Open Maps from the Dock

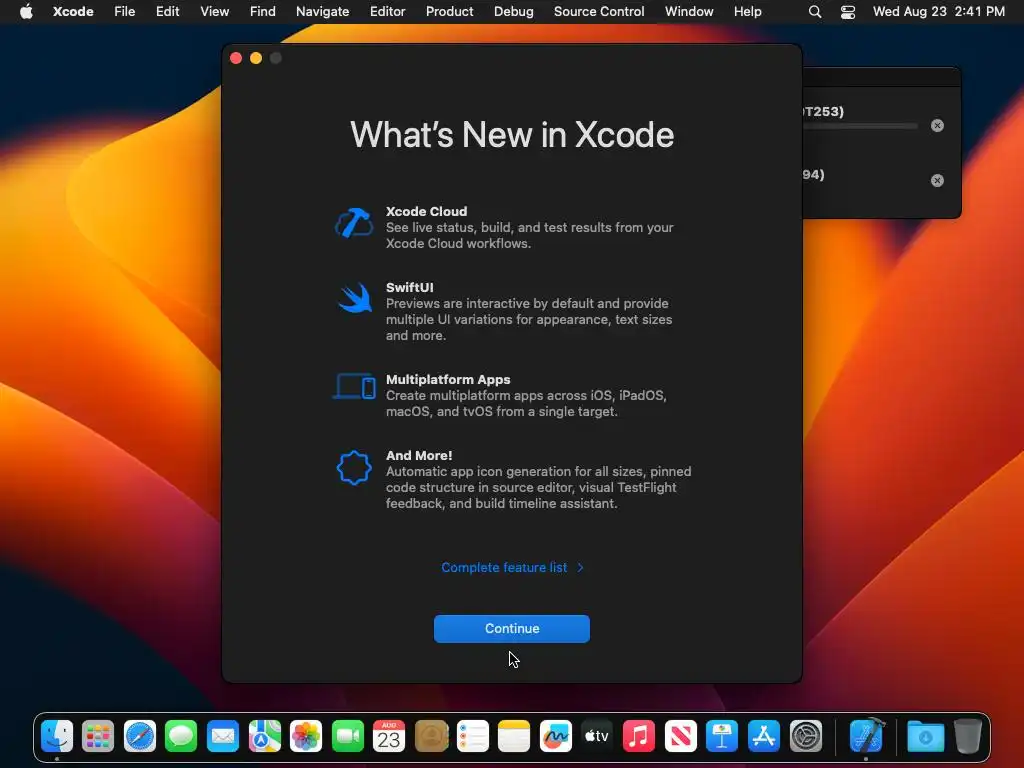pos(264,737)
